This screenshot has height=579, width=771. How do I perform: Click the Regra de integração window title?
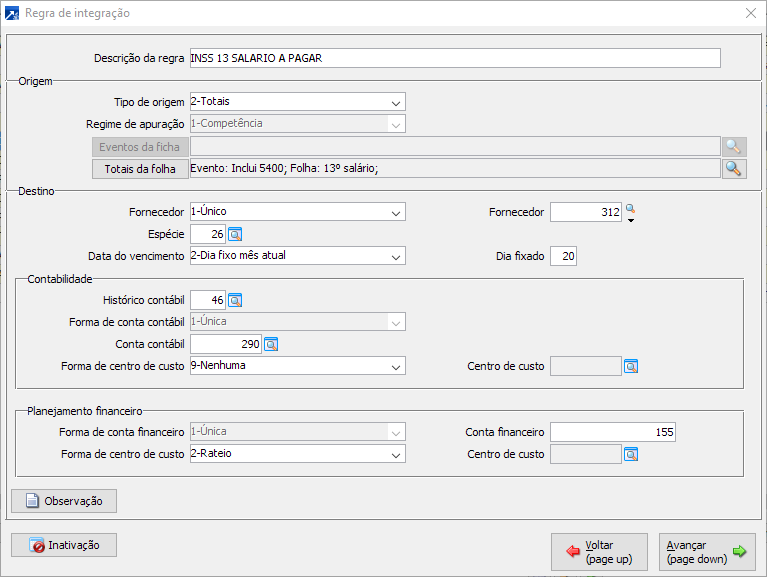78,13
